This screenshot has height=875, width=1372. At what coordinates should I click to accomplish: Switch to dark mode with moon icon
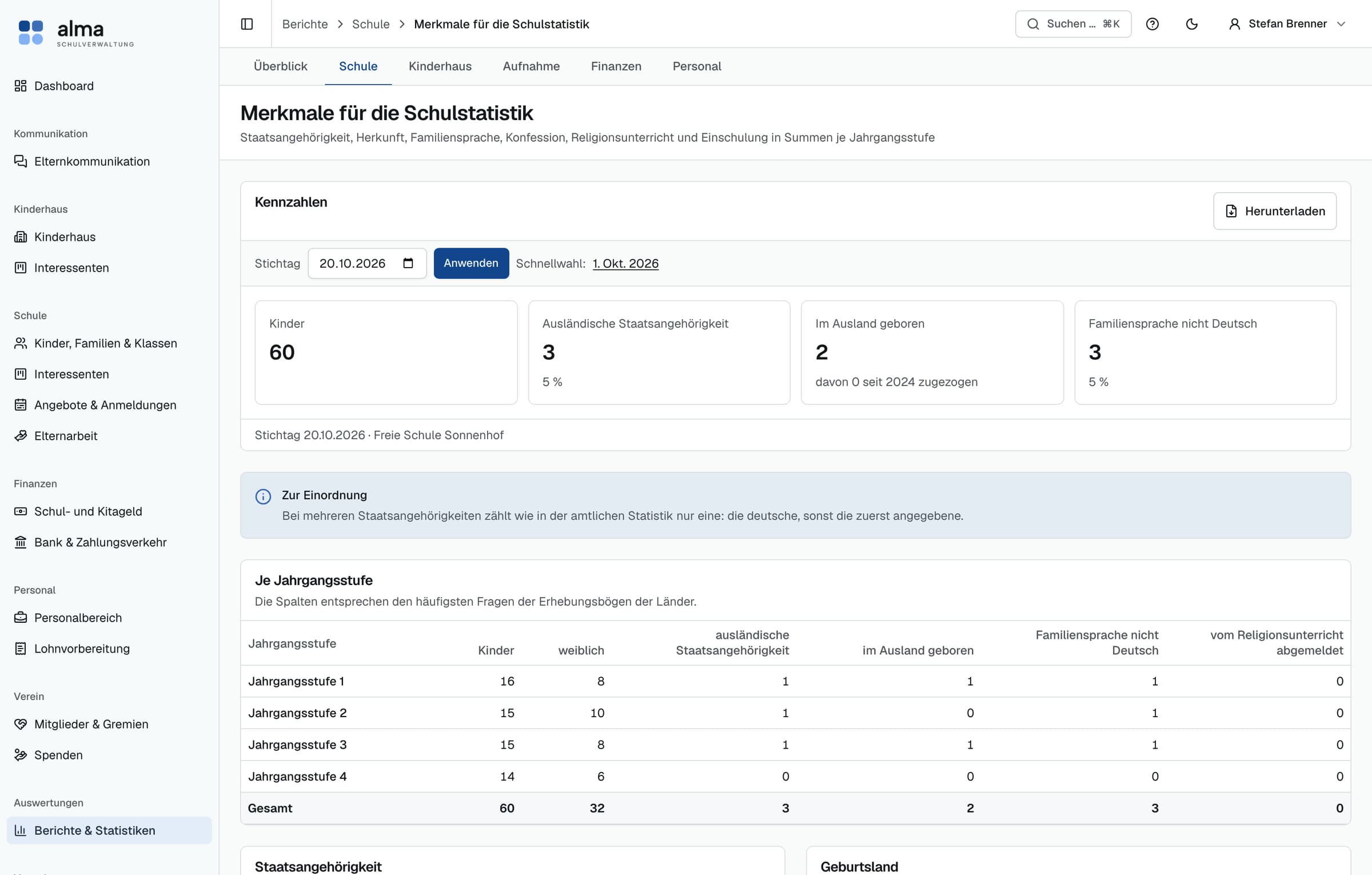coord(1192,24)
